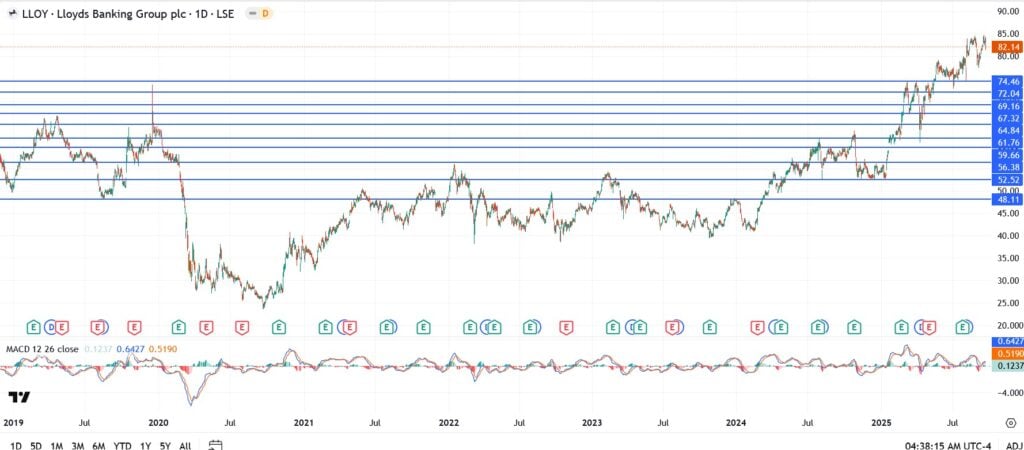Show All available history range
Viewport: 1024px width, 450px height.
(x=185, y=445)
